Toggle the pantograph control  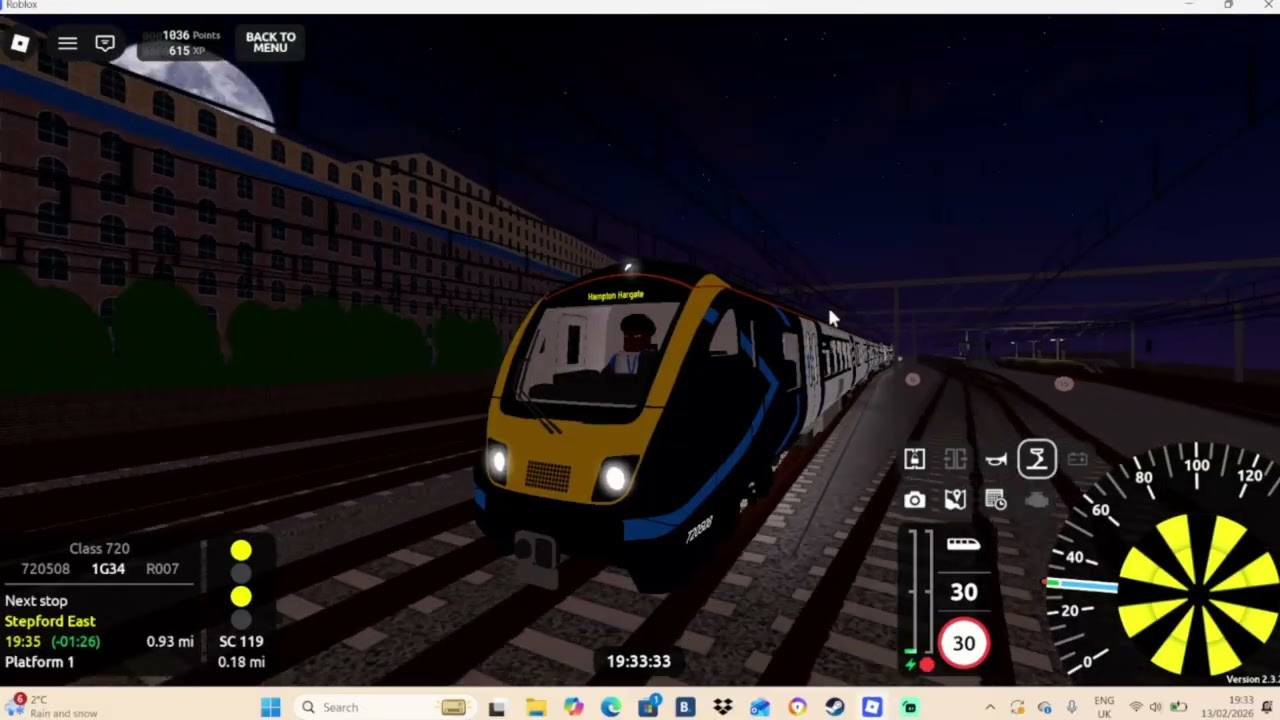[x=1037, y=459]
